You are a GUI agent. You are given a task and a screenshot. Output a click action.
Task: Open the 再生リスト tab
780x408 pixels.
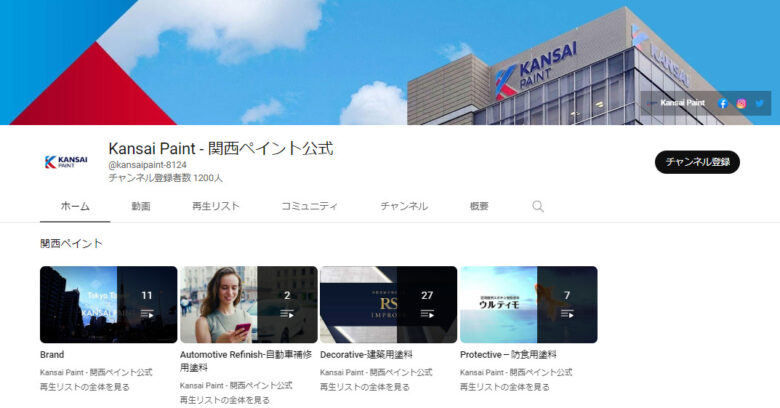click(216, 206)
